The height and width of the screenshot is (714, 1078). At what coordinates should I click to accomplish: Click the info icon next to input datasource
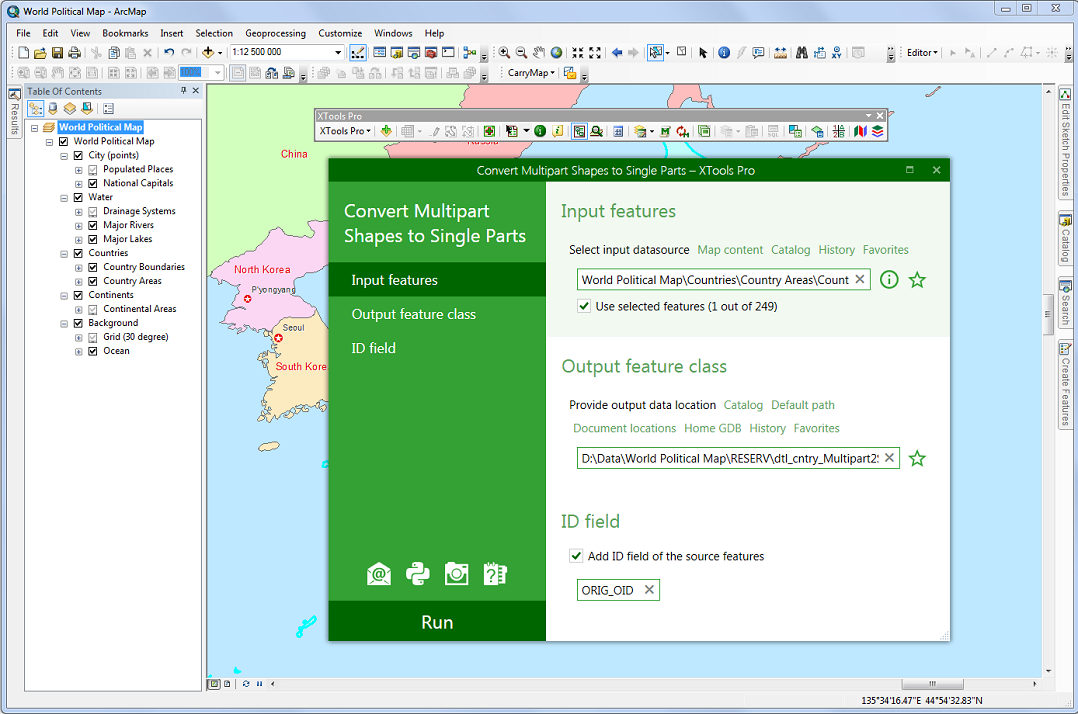tap(889, 280)
